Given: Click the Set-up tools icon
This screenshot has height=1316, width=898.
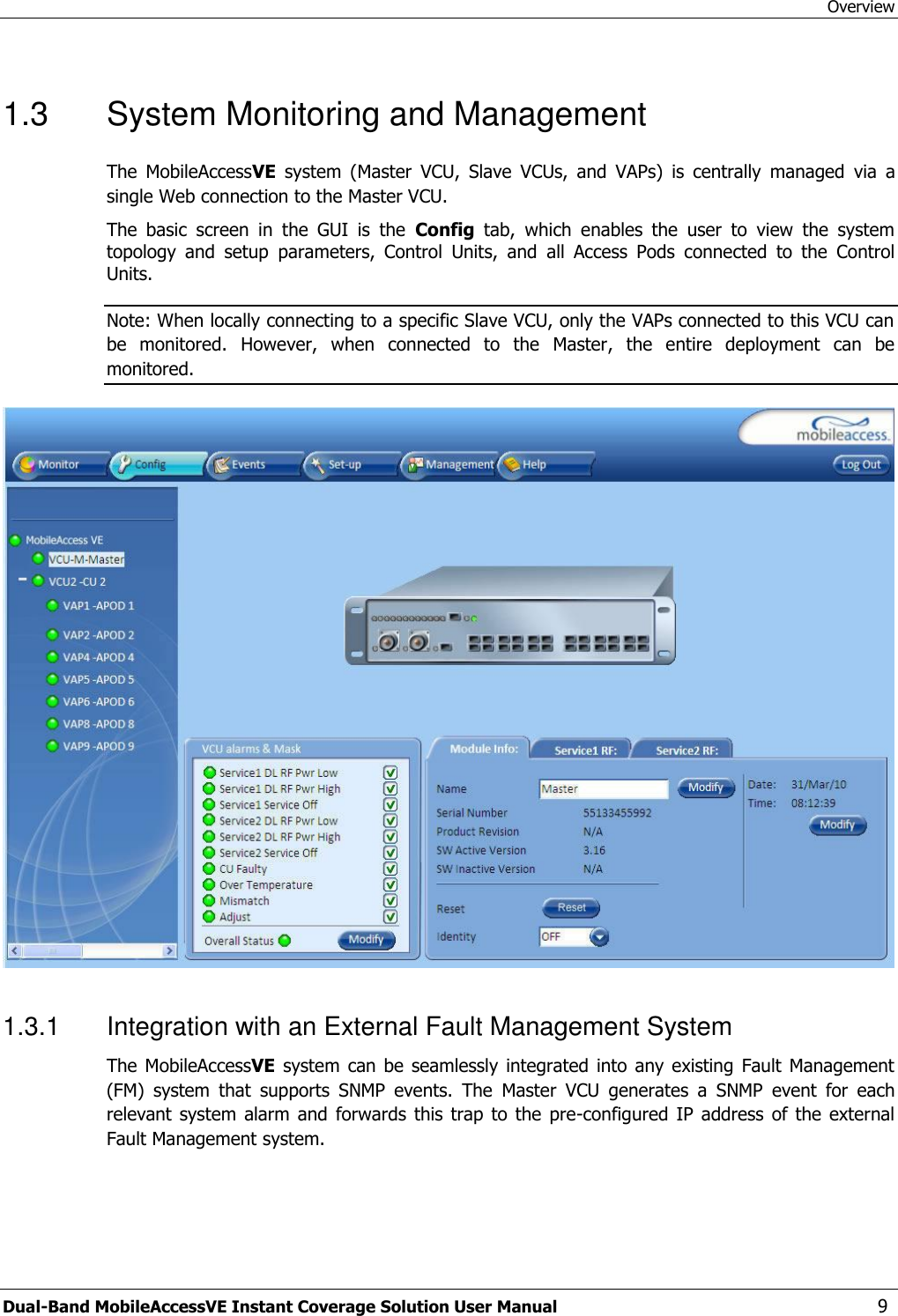Looking at the screenshot, I should point(317,464).
